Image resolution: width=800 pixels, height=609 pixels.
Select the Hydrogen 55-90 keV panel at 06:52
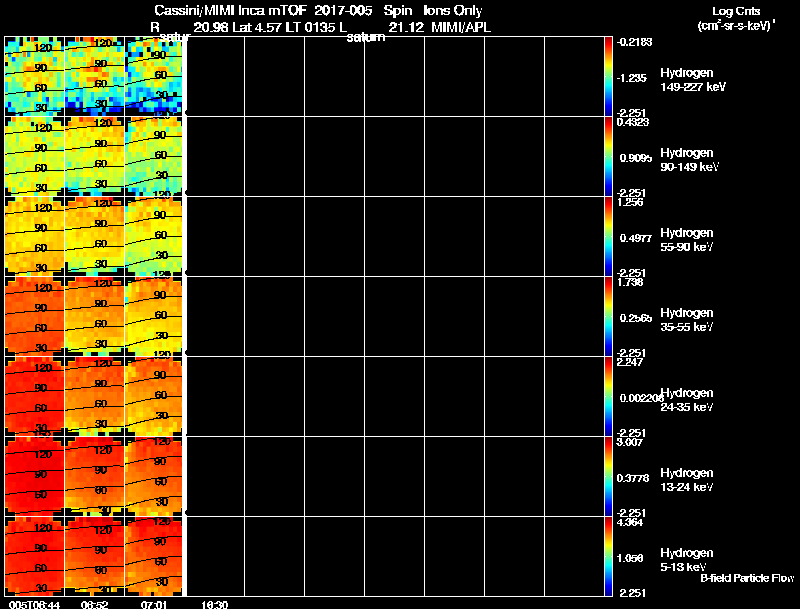tap(94, 236)
